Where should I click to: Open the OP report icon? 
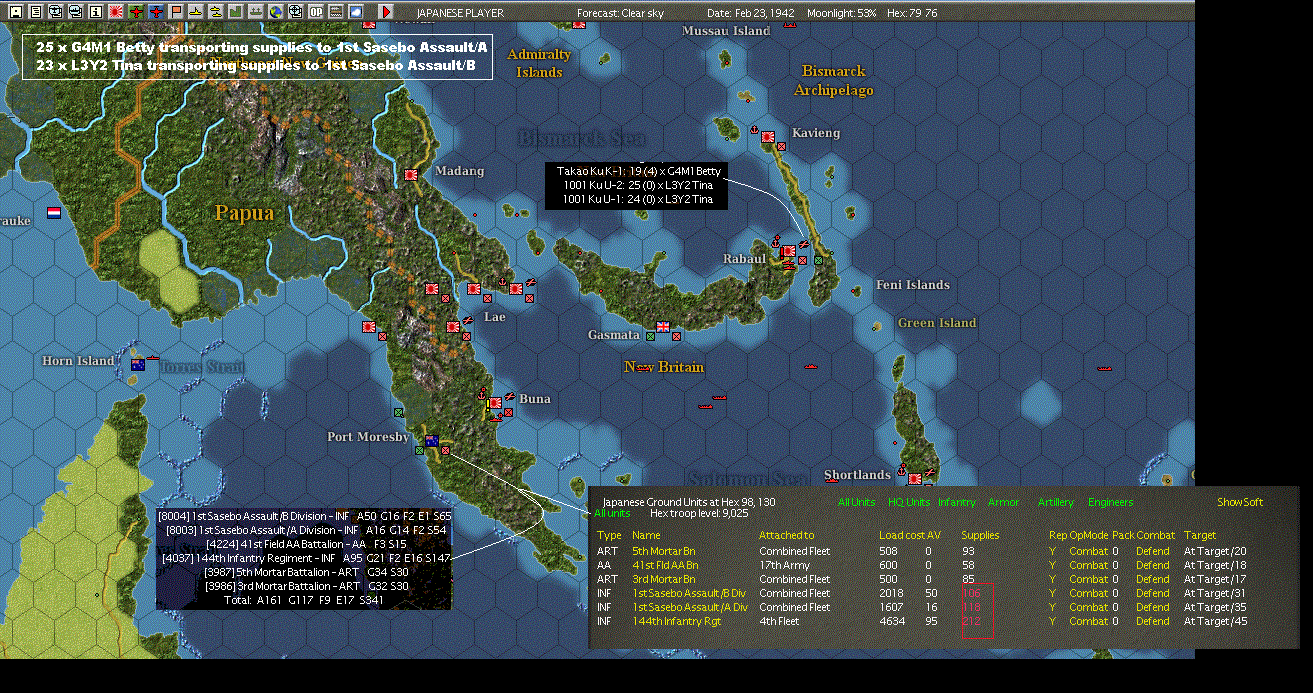coord(315,12)
